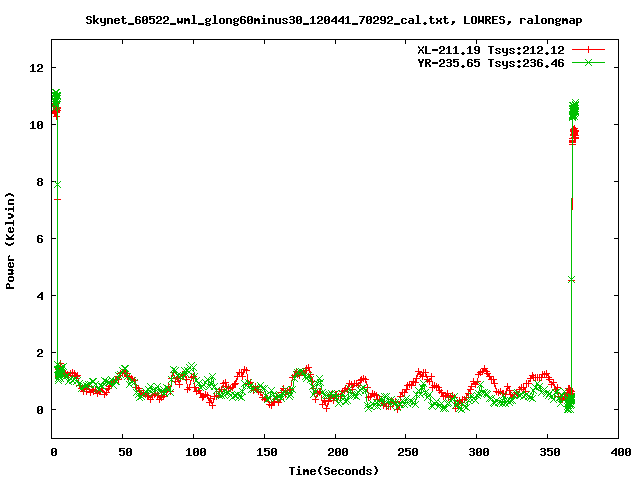Click y-axis tick label '8'
The image size is (640, 480).
point(40,182)
